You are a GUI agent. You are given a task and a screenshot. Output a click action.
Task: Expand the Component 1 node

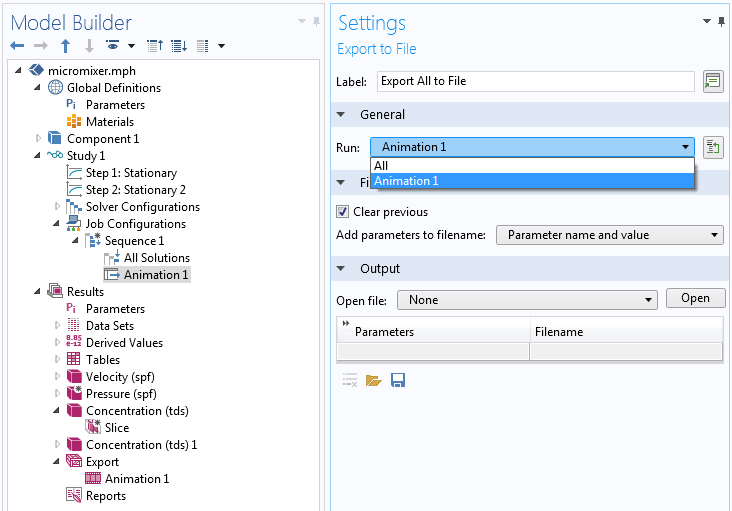[38, 139]
